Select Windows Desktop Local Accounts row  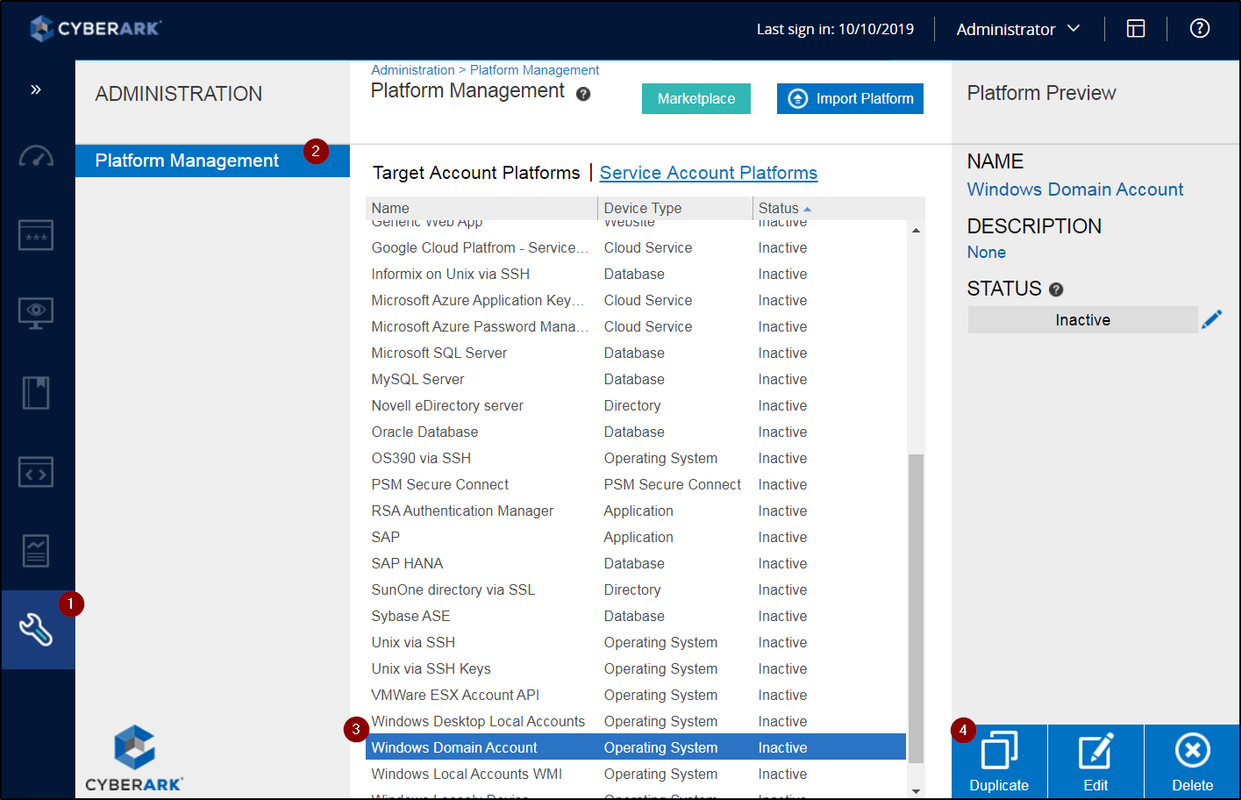(x=636, y=722)
